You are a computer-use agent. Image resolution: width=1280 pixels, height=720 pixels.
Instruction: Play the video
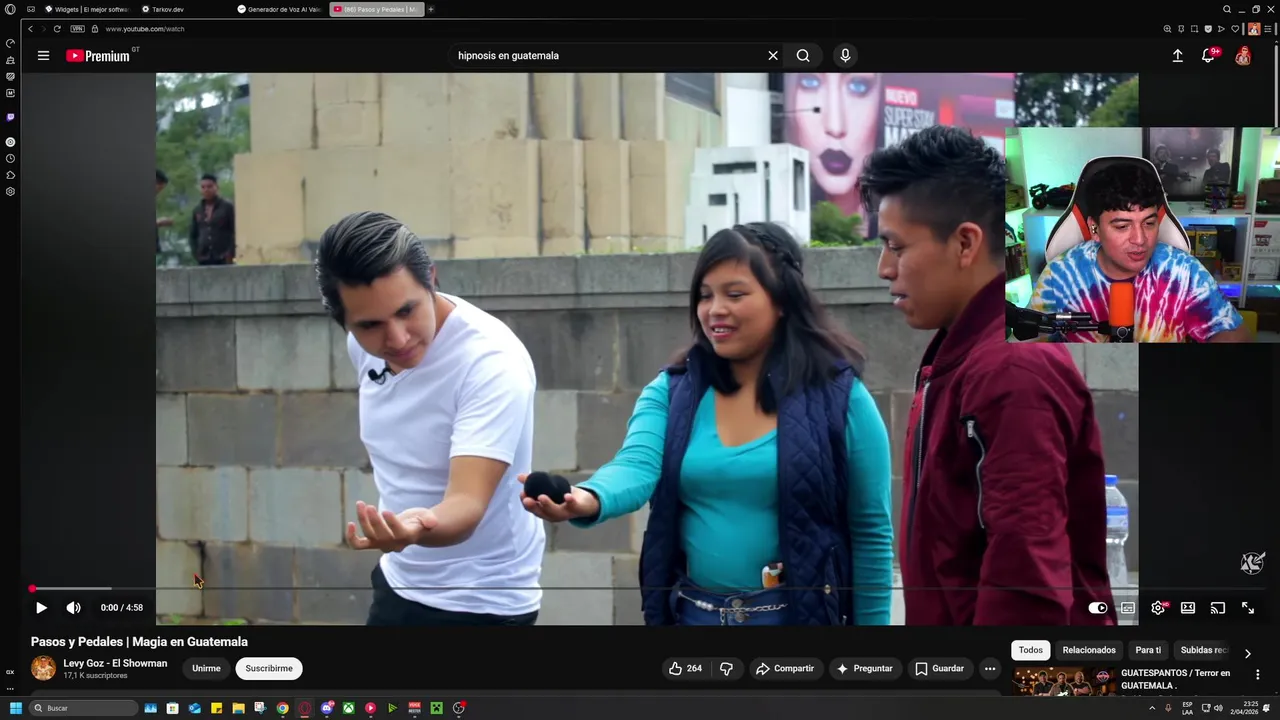point(41,607)
